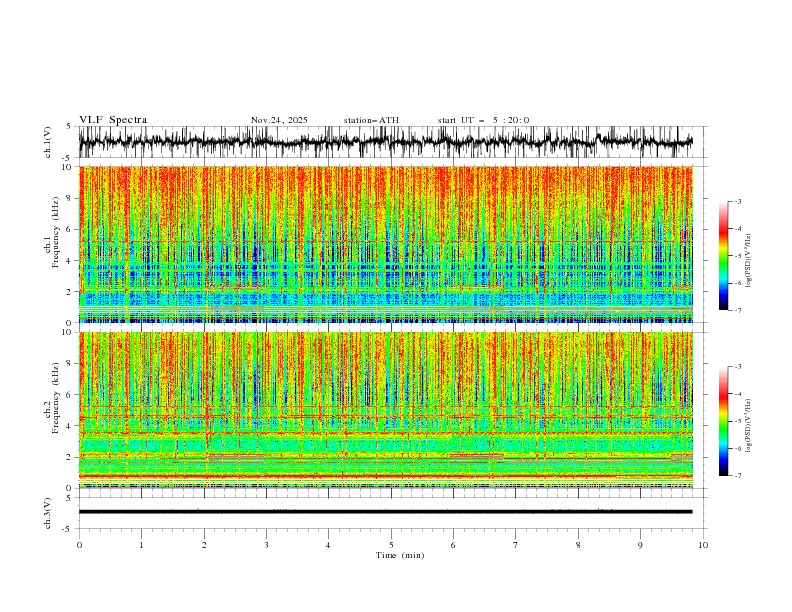Select the "ch.1 Frequency (kHz)" axis label

[52, 233]
